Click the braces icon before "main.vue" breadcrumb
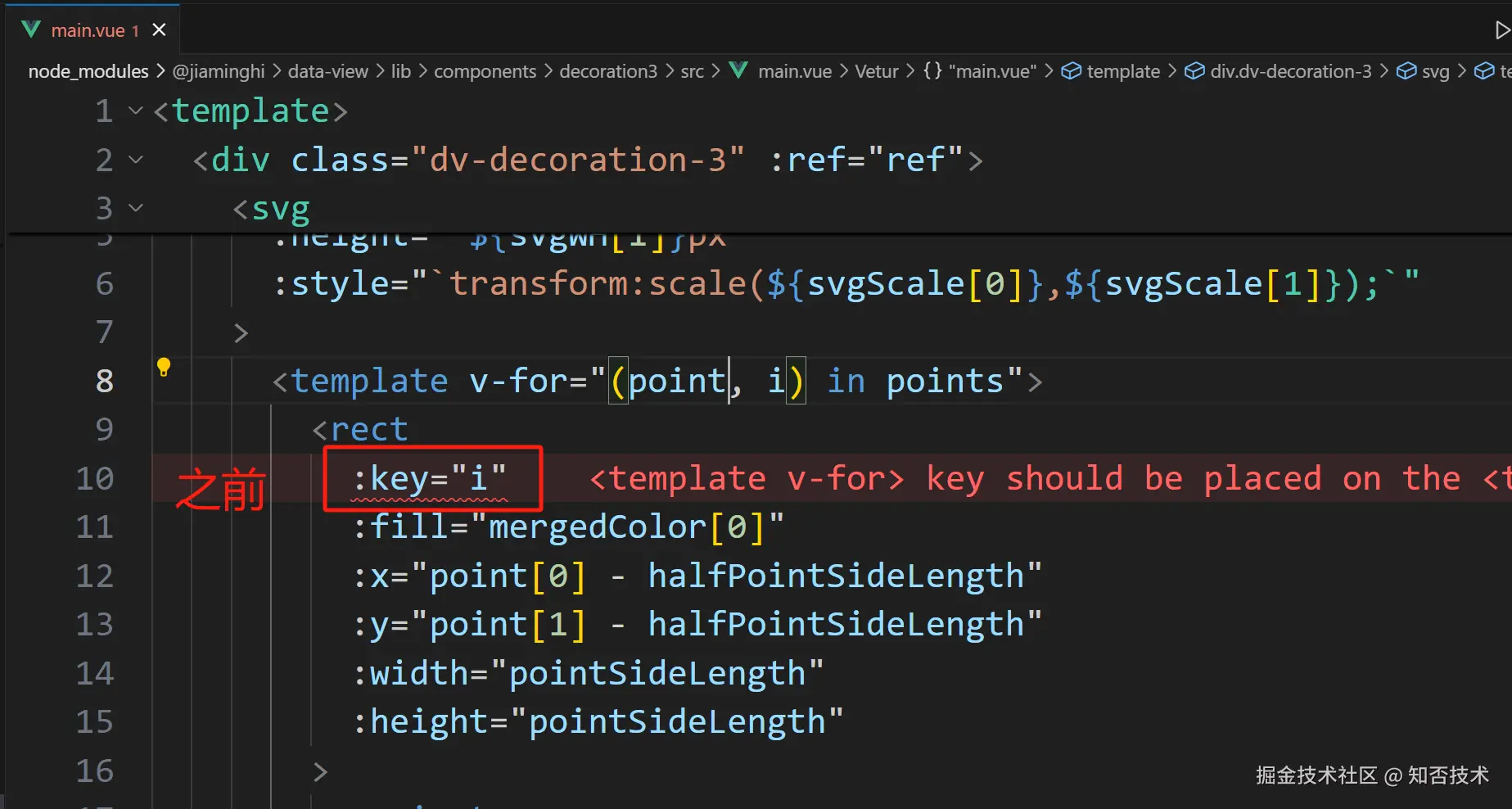This screenshot has height=809, width=1512. click(x=932, y=71)
